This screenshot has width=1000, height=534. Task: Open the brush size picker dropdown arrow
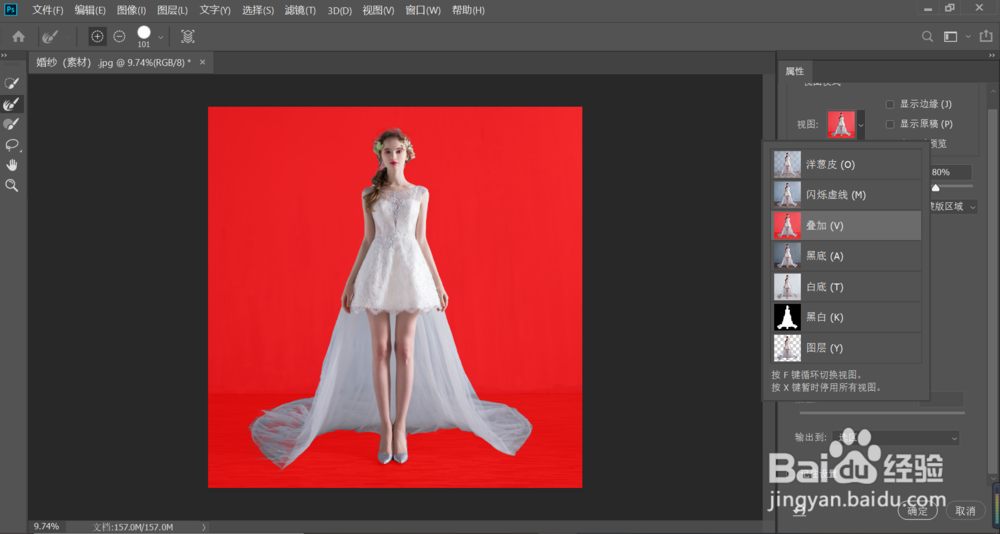[x=161, y=37]
